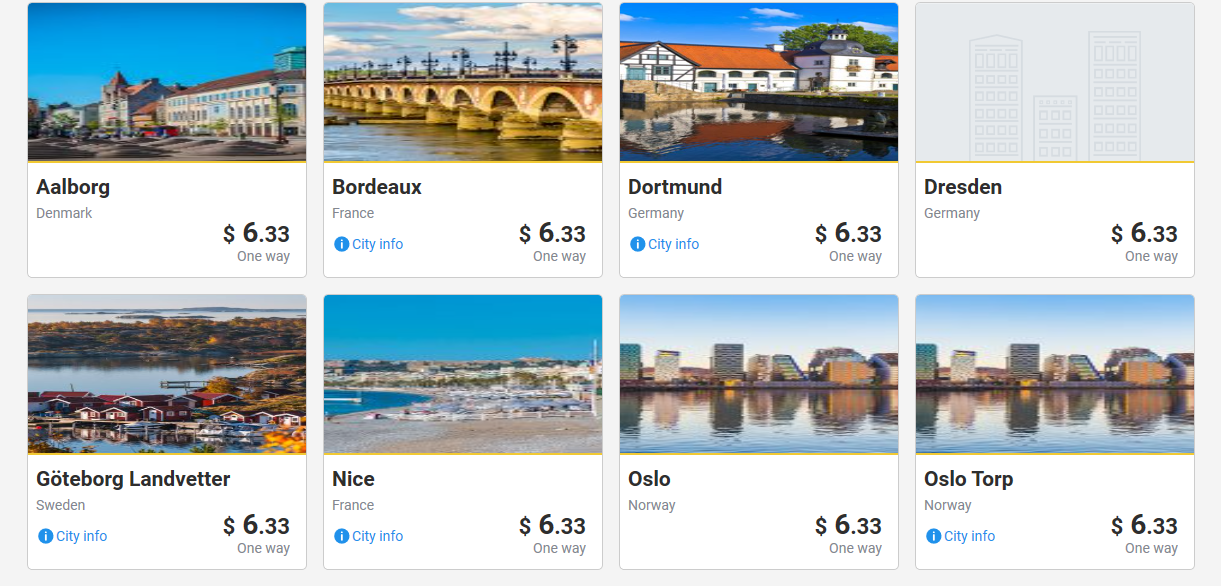
Task: Click the $6.33 price on Aalborg card
Action: pyautogui.click(x=256, y=234)
